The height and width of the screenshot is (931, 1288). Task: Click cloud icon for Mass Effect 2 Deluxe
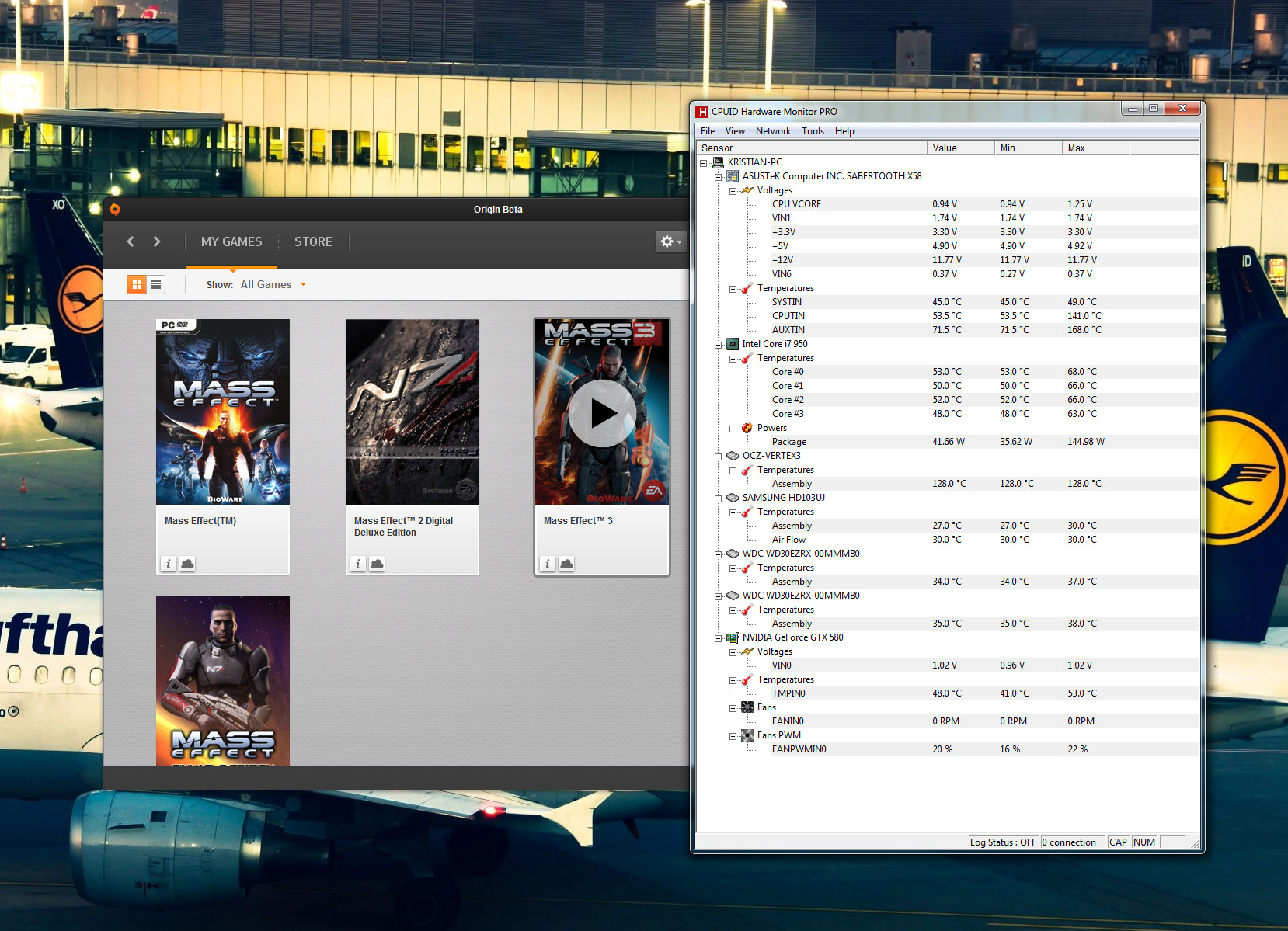[x=377, y=564]
